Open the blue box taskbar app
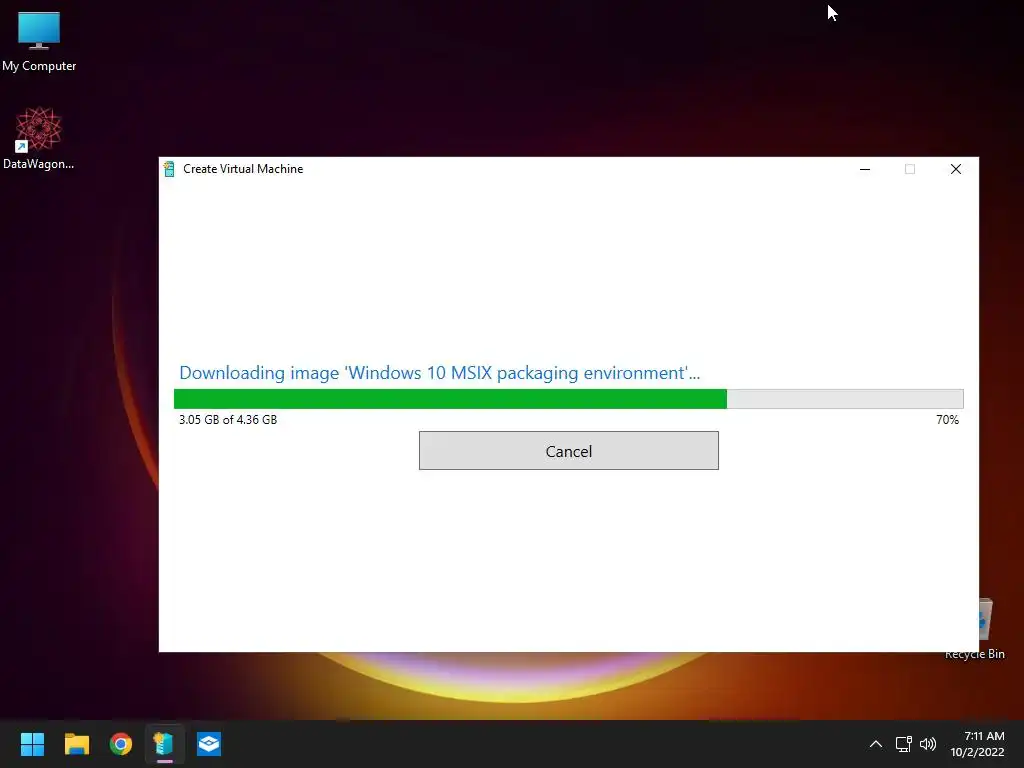 209,744
